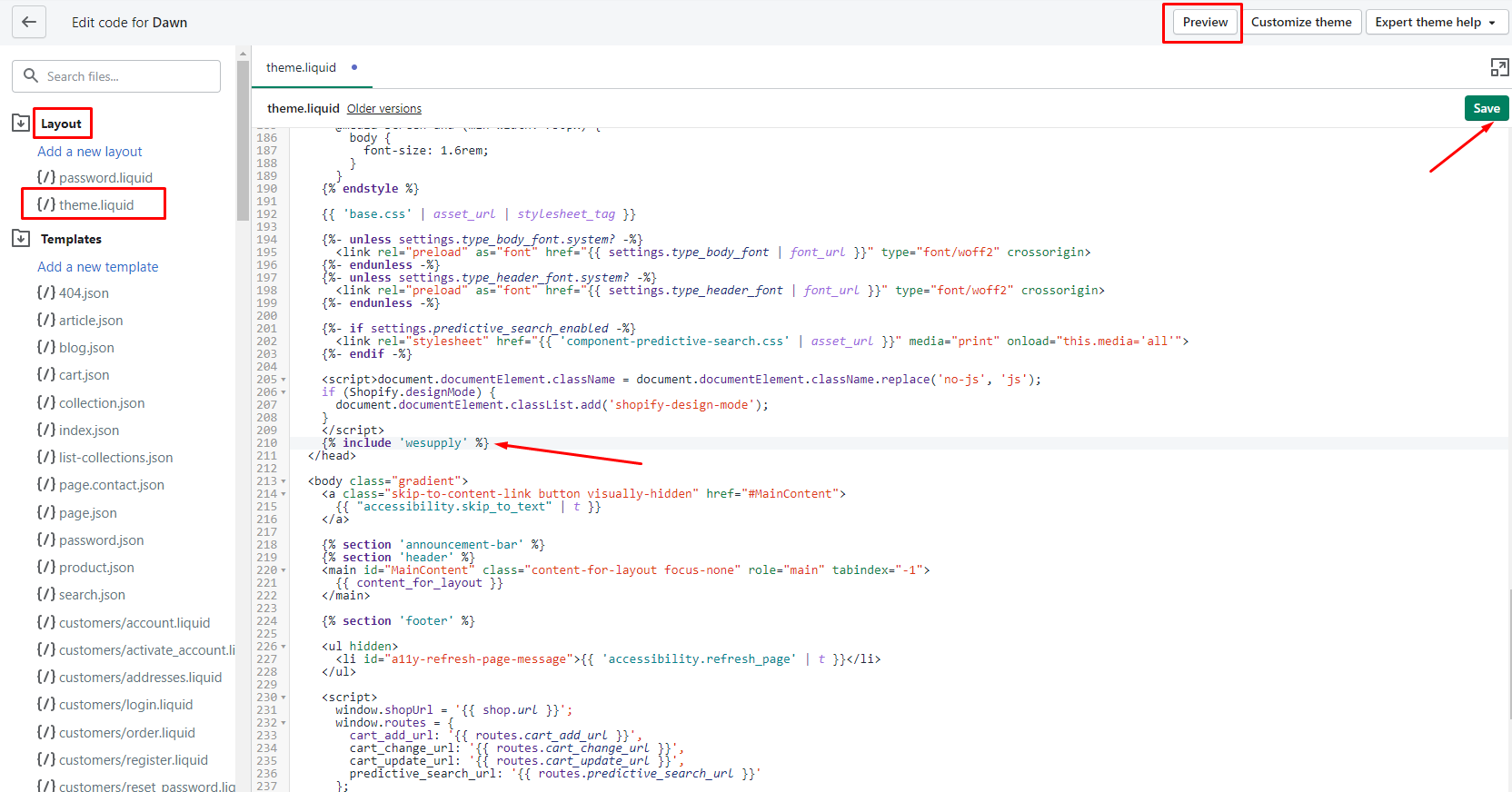Viewport: 1512px width, 792px height.
Task: Click the section 'header' code line
Action: (398, 558)
